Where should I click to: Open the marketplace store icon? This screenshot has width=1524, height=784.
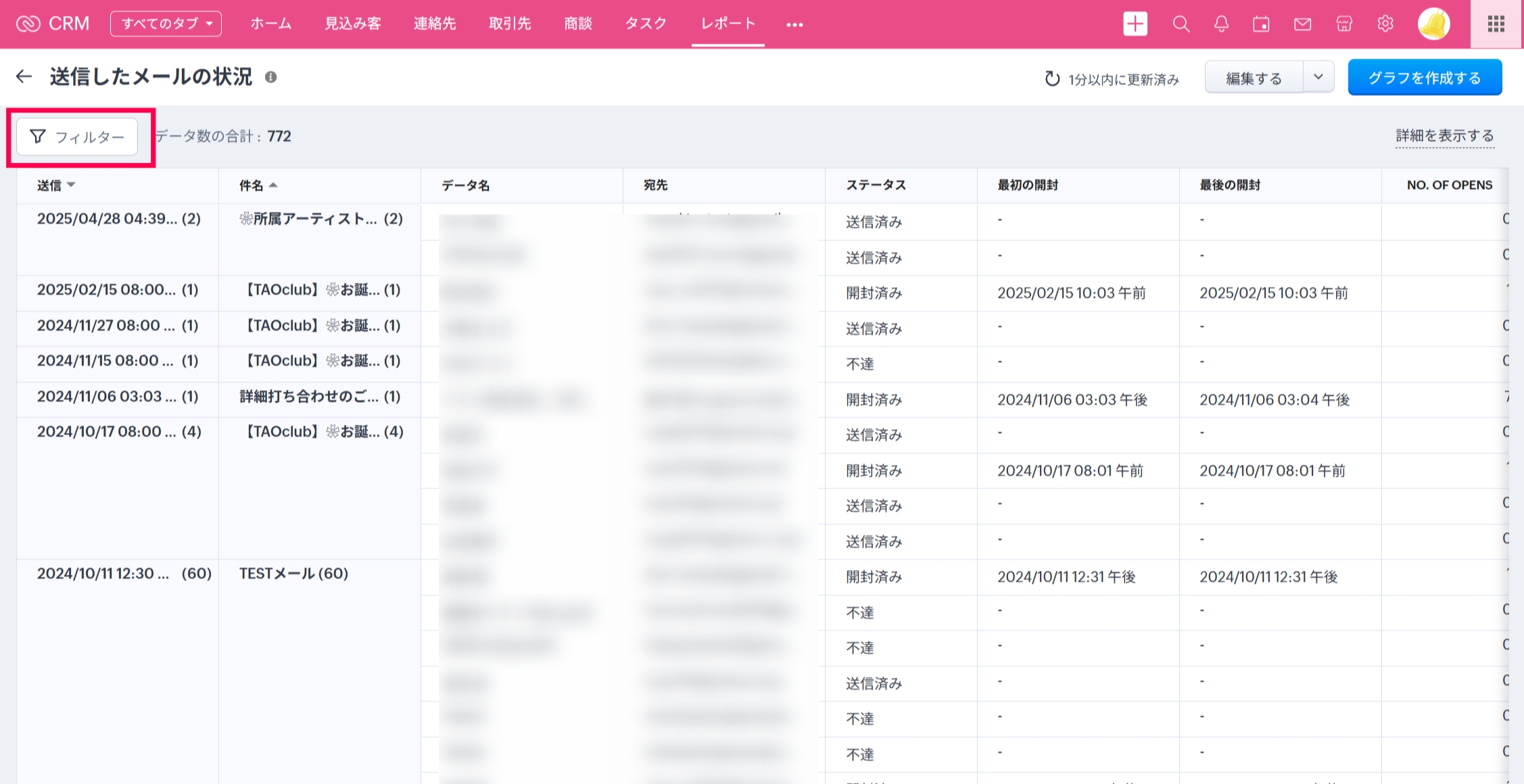tap(1344, 24)
